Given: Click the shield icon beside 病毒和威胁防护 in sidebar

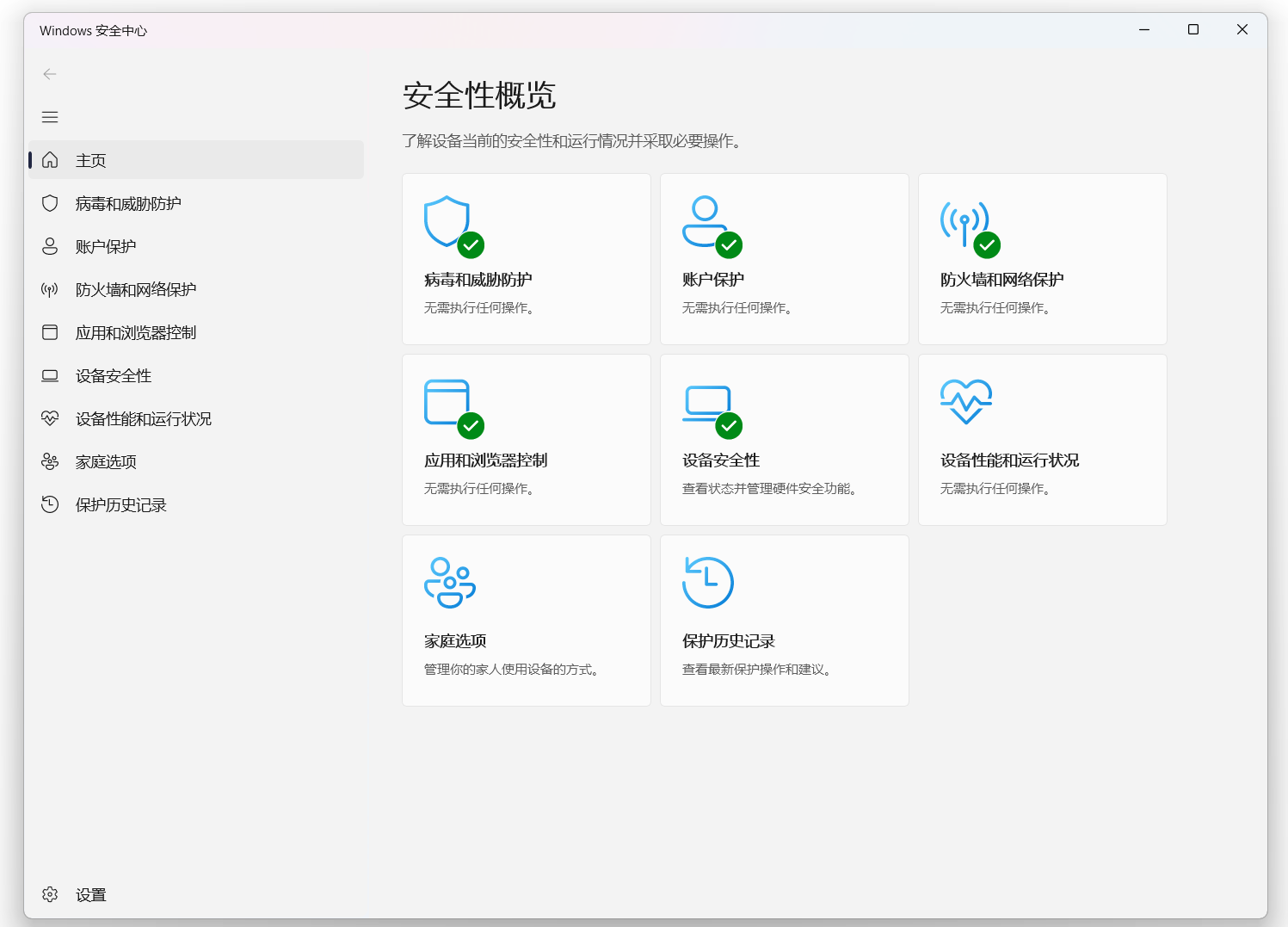Looking at the screenshot, I should click(x=50, y=203).
